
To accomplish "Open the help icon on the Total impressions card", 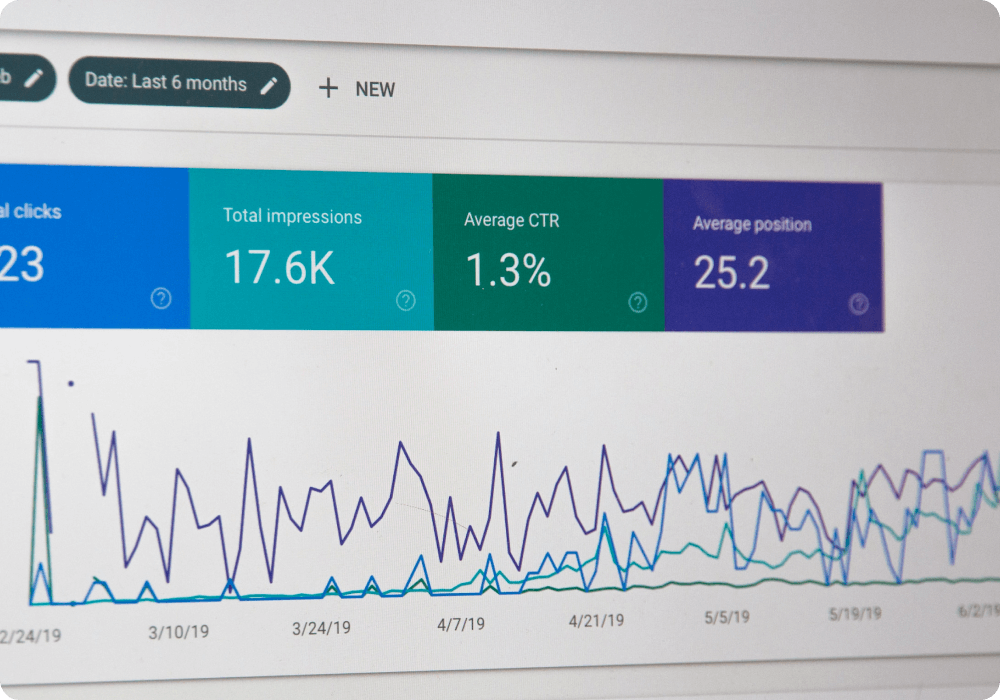I will [405, 300].
